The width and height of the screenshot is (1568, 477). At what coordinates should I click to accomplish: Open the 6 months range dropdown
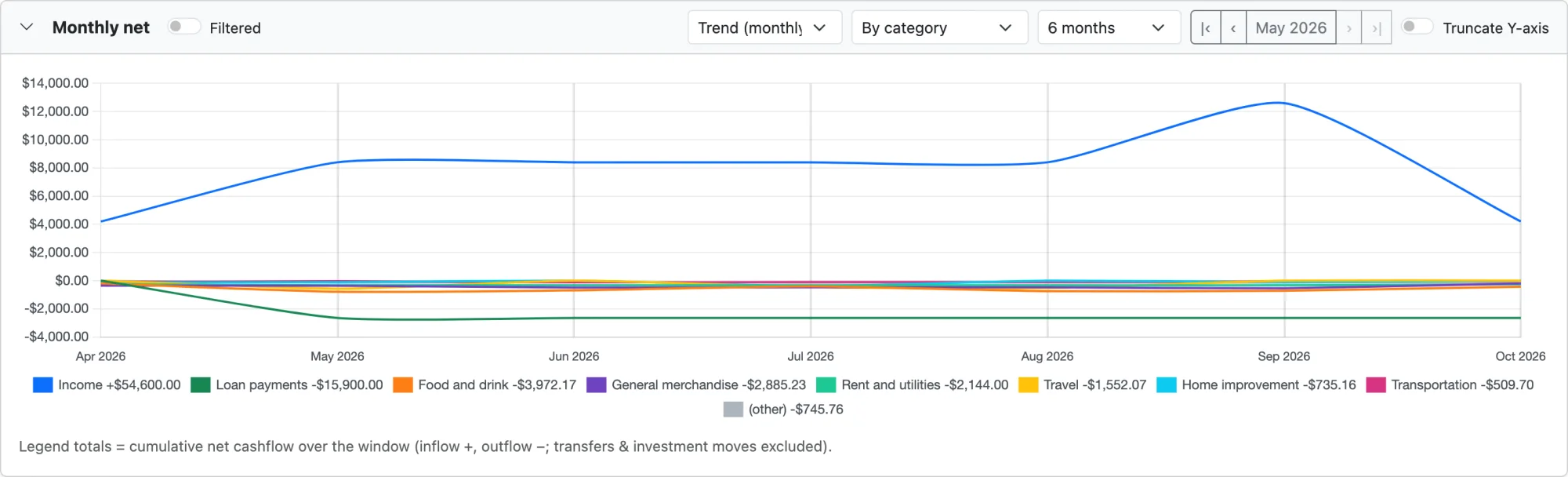pyautogui.click(x=1109, y=27)
